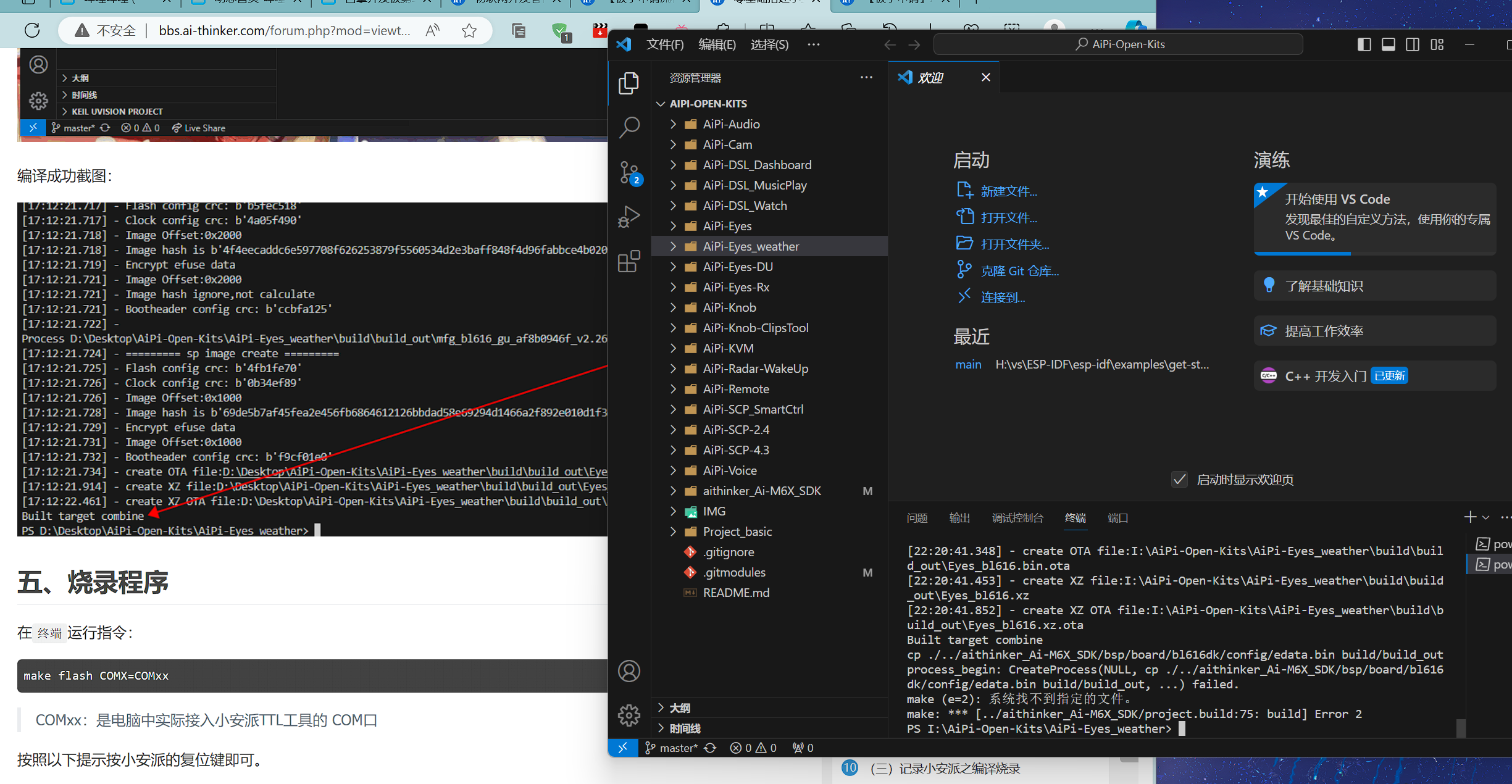Toggle panel layout icon in VS Code title bar

tap(1388, 44)
